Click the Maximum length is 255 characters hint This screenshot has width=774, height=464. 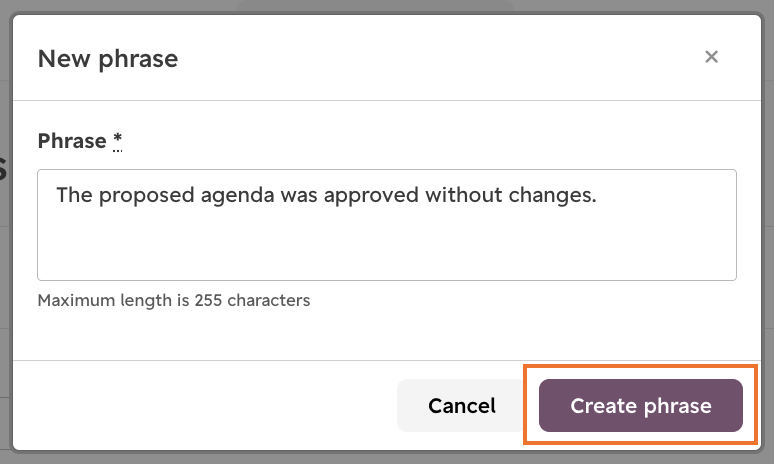174,300
